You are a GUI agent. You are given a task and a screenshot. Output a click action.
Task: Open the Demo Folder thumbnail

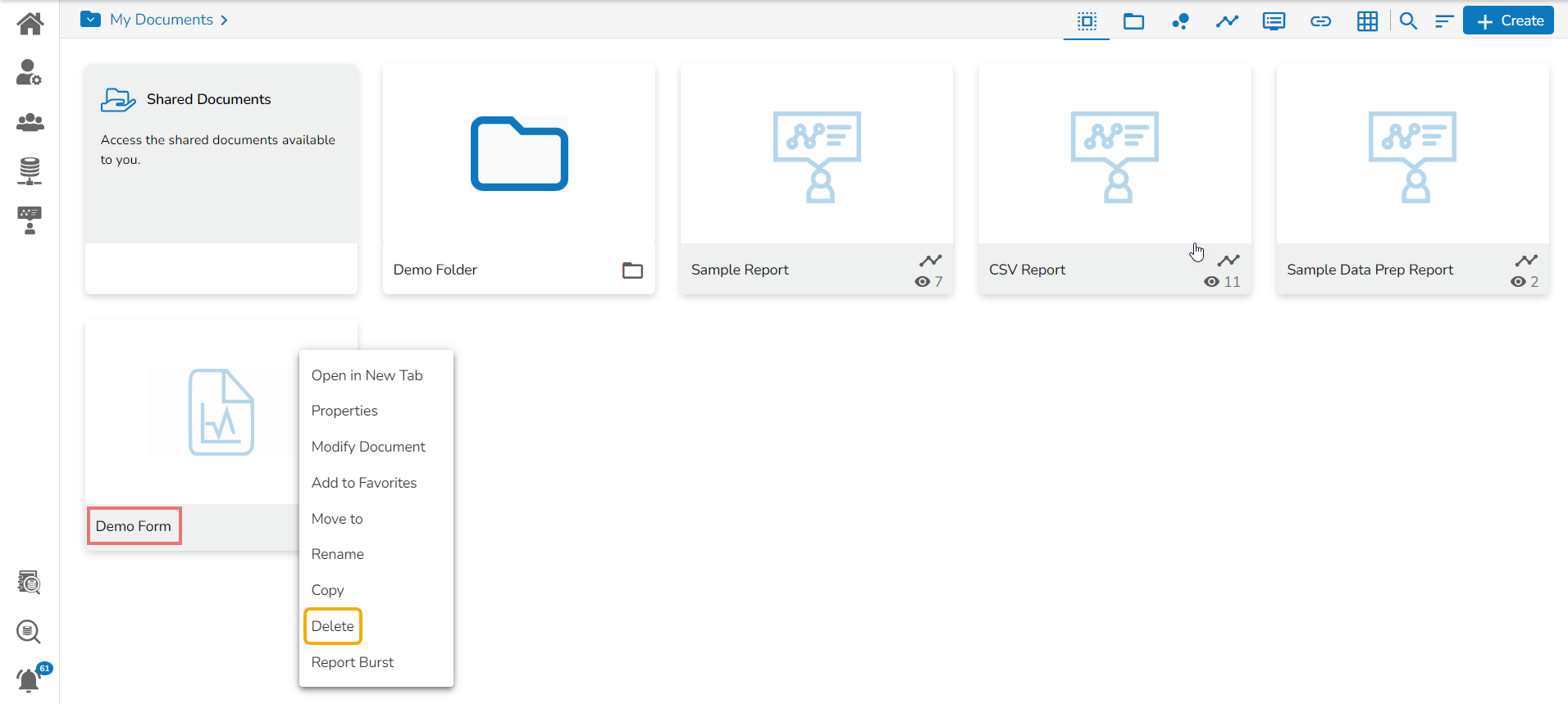click(519, 154)
